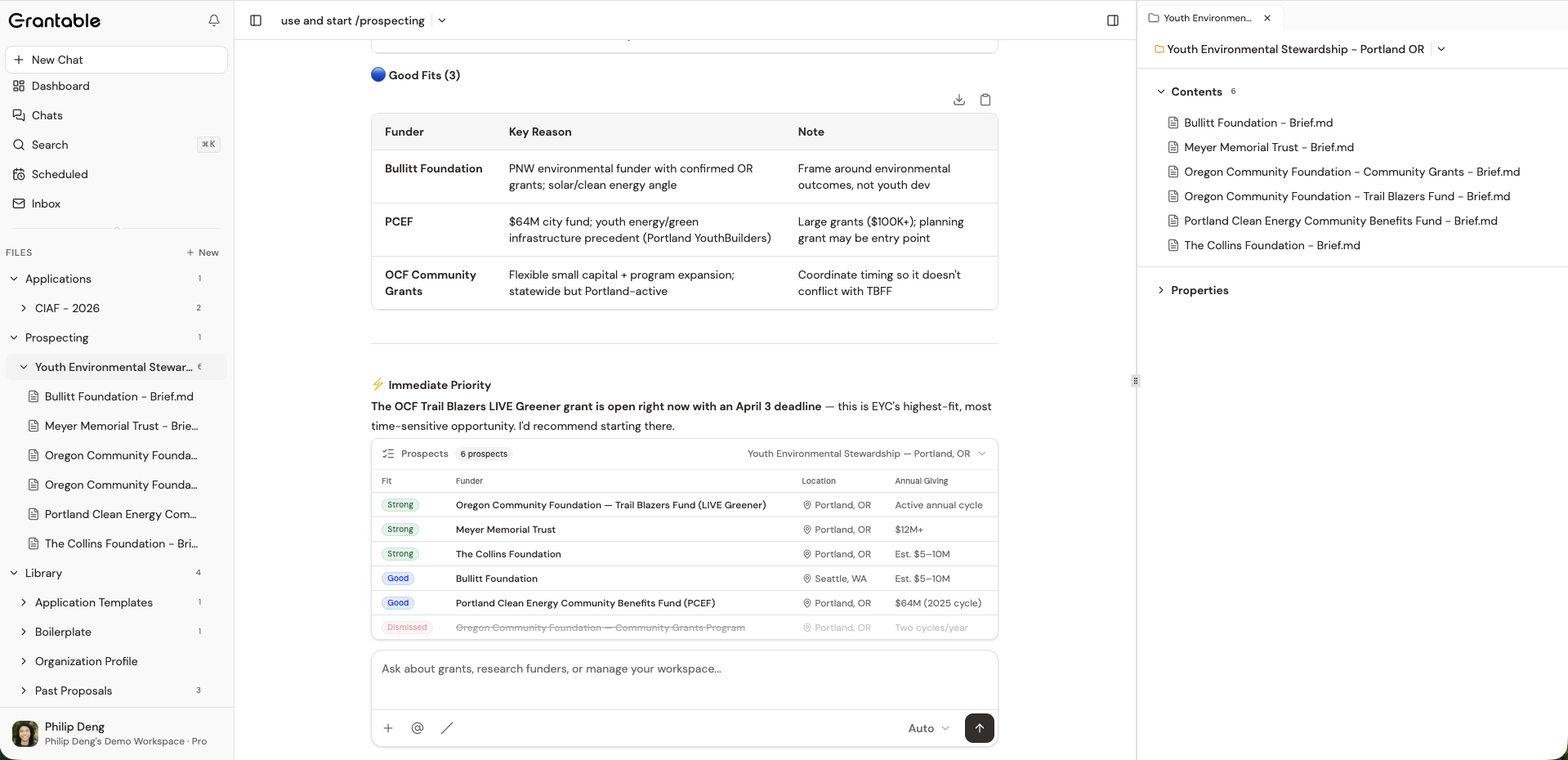Open chat title dropdown chevron
The width and height of the screenshot is (1568, 760).
442,20
